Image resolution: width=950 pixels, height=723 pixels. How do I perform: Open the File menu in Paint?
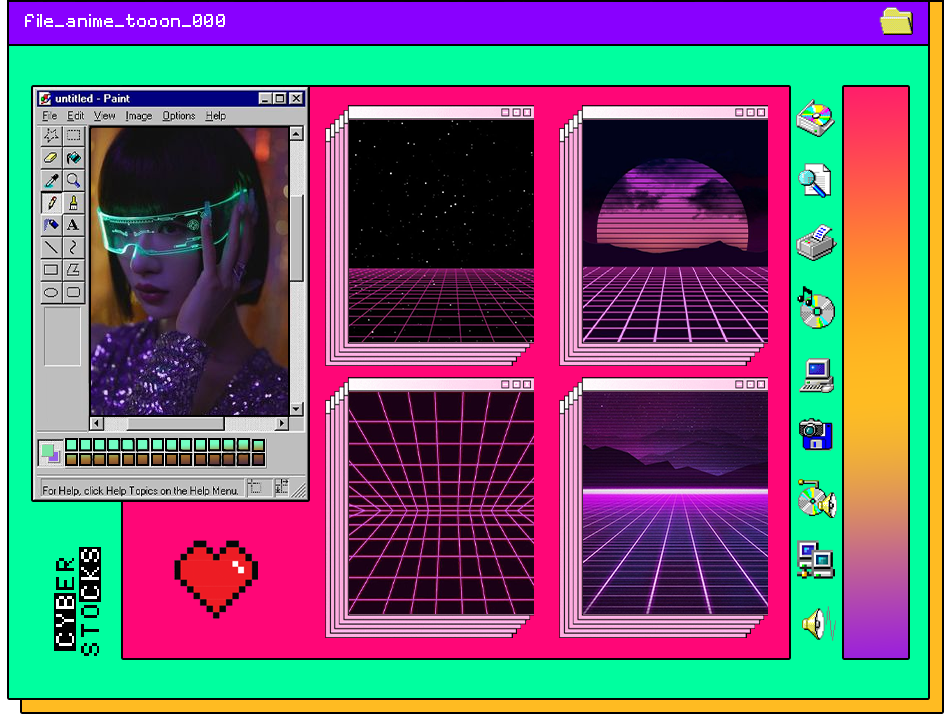pos(50,116)
